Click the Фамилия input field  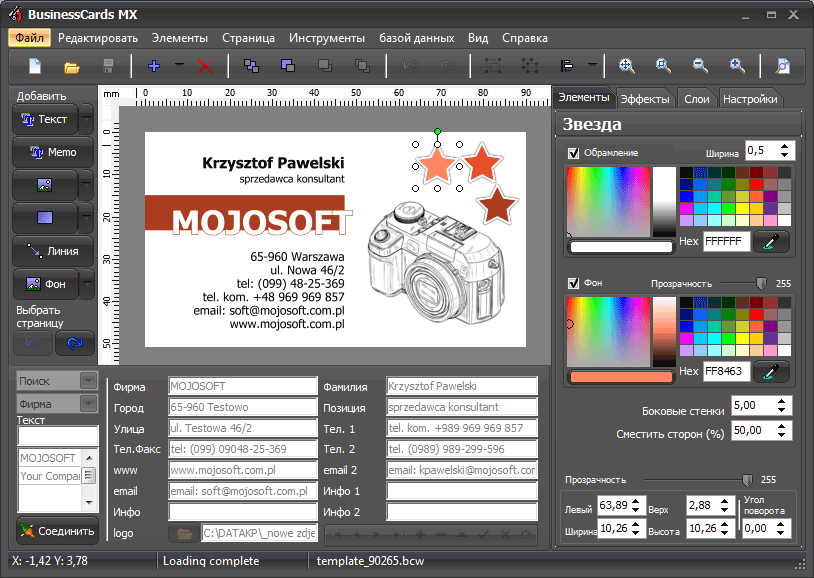[x=462, y=386]
